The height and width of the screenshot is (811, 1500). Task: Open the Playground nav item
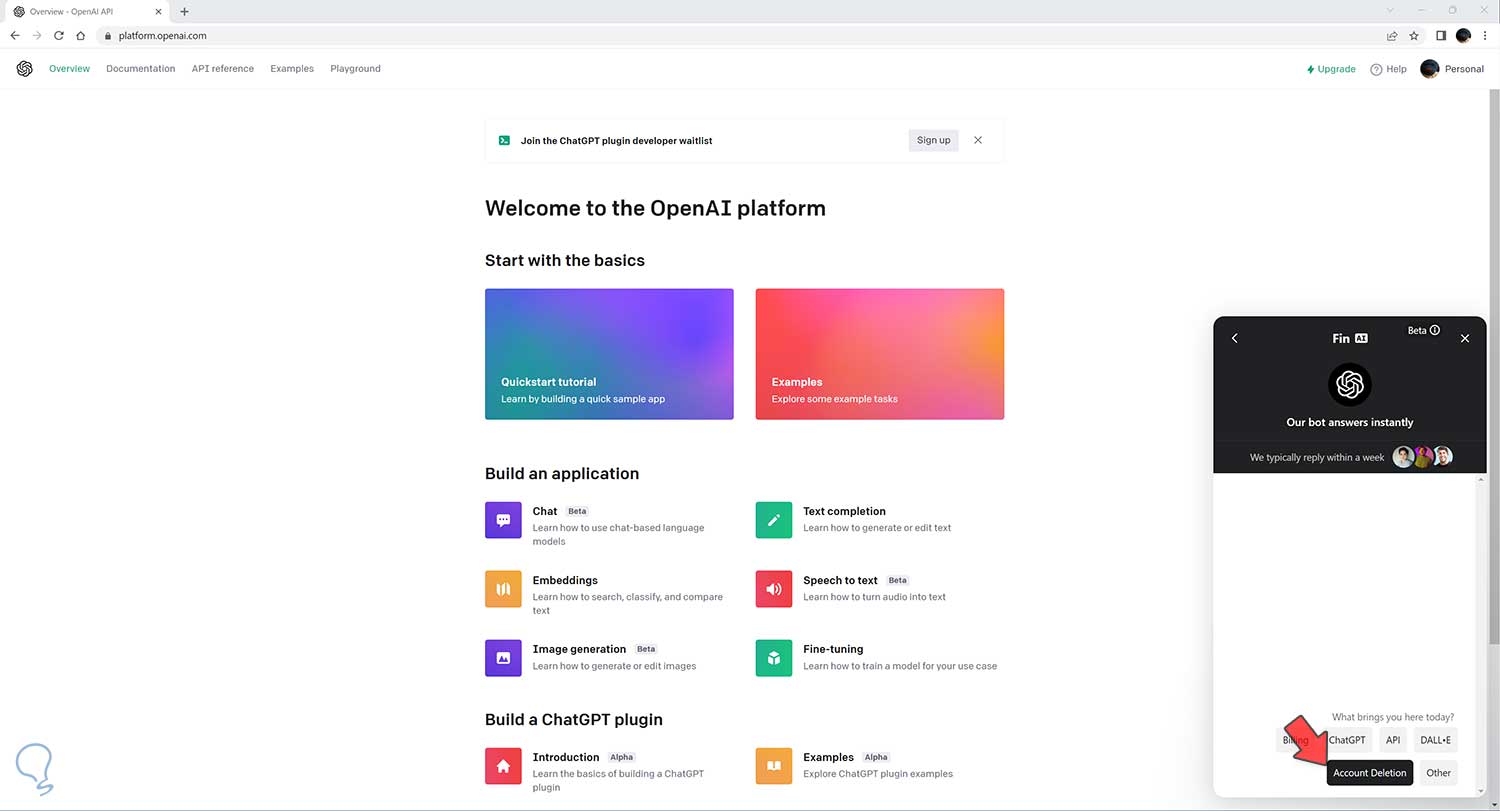click(355, 69)
